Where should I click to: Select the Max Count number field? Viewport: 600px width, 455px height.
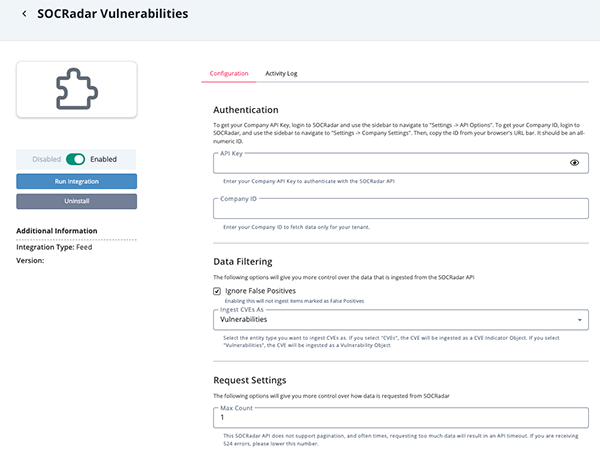click(400, 416)
